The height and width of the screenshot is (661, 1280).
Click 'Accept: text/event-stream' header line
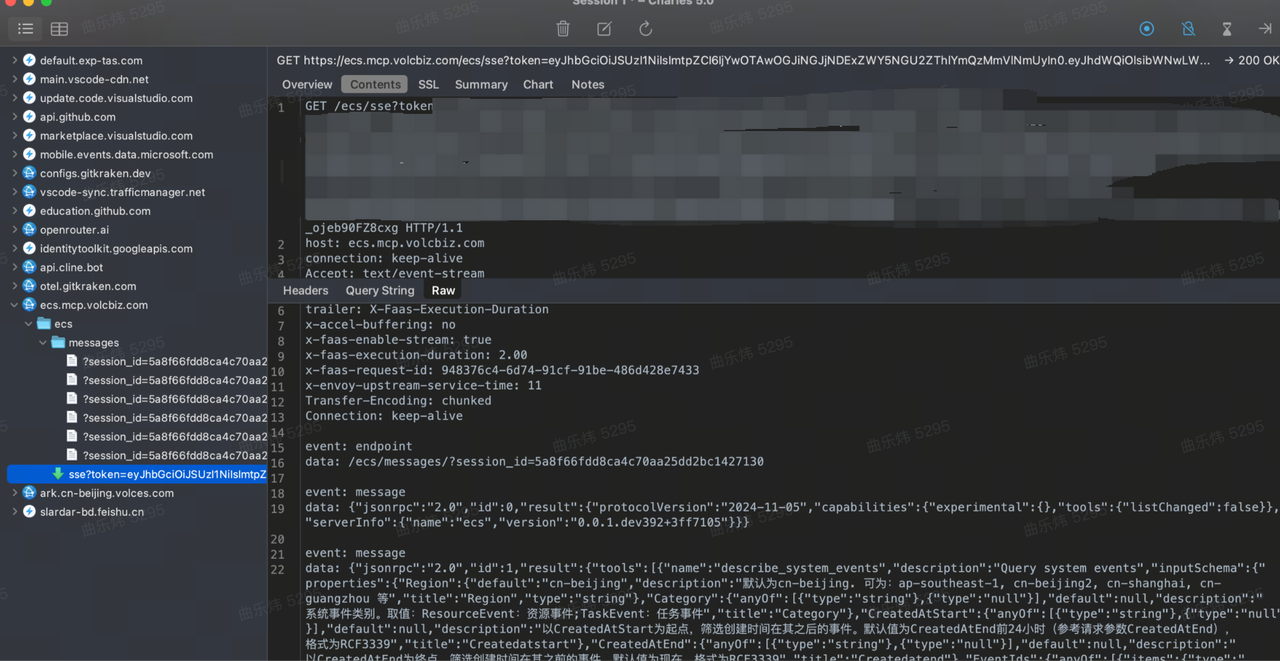[394, 273]
